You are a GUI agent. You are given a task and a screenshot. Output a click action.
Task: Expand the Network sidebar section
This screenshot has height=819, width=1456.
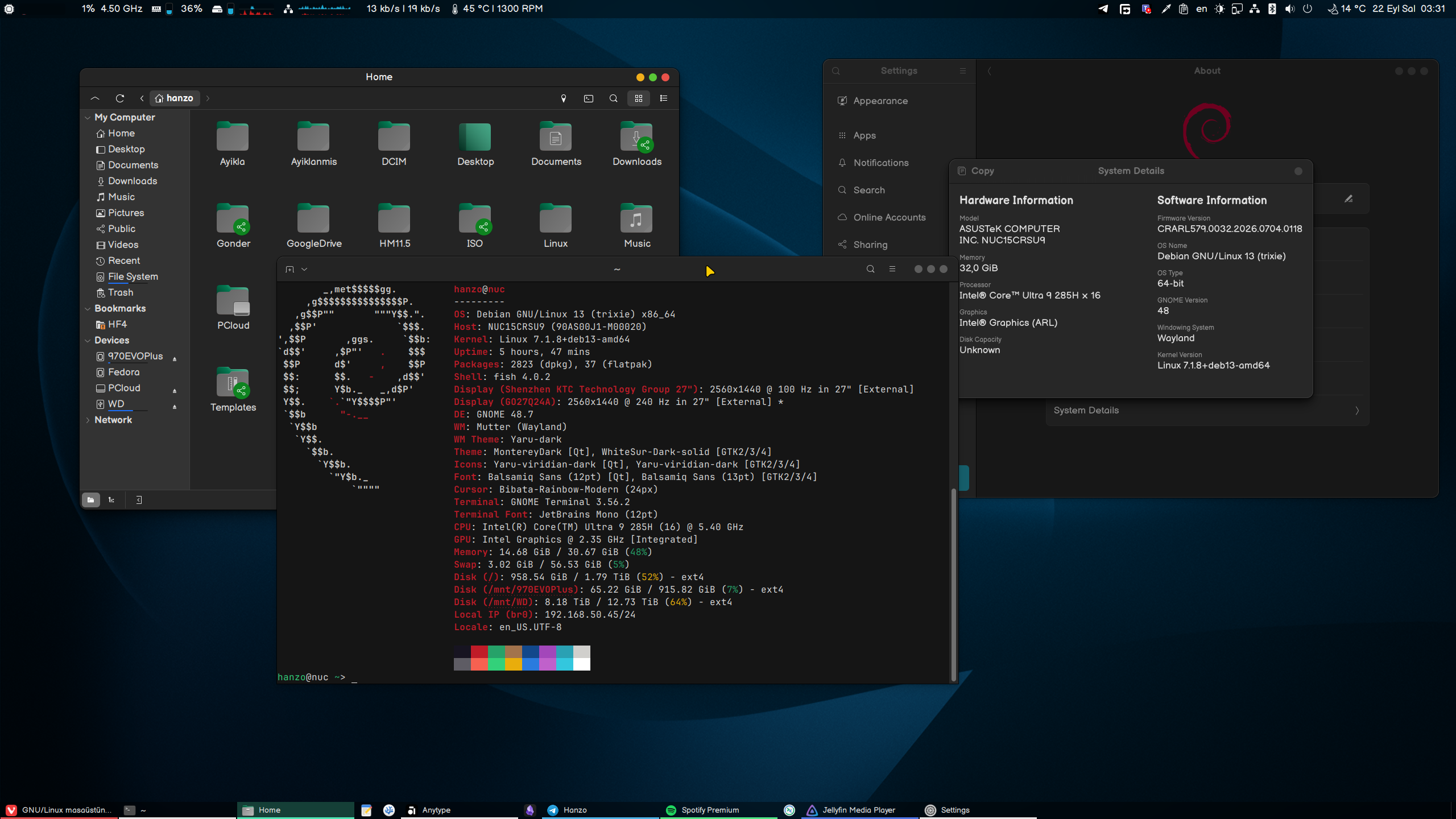tap(88, 420)
